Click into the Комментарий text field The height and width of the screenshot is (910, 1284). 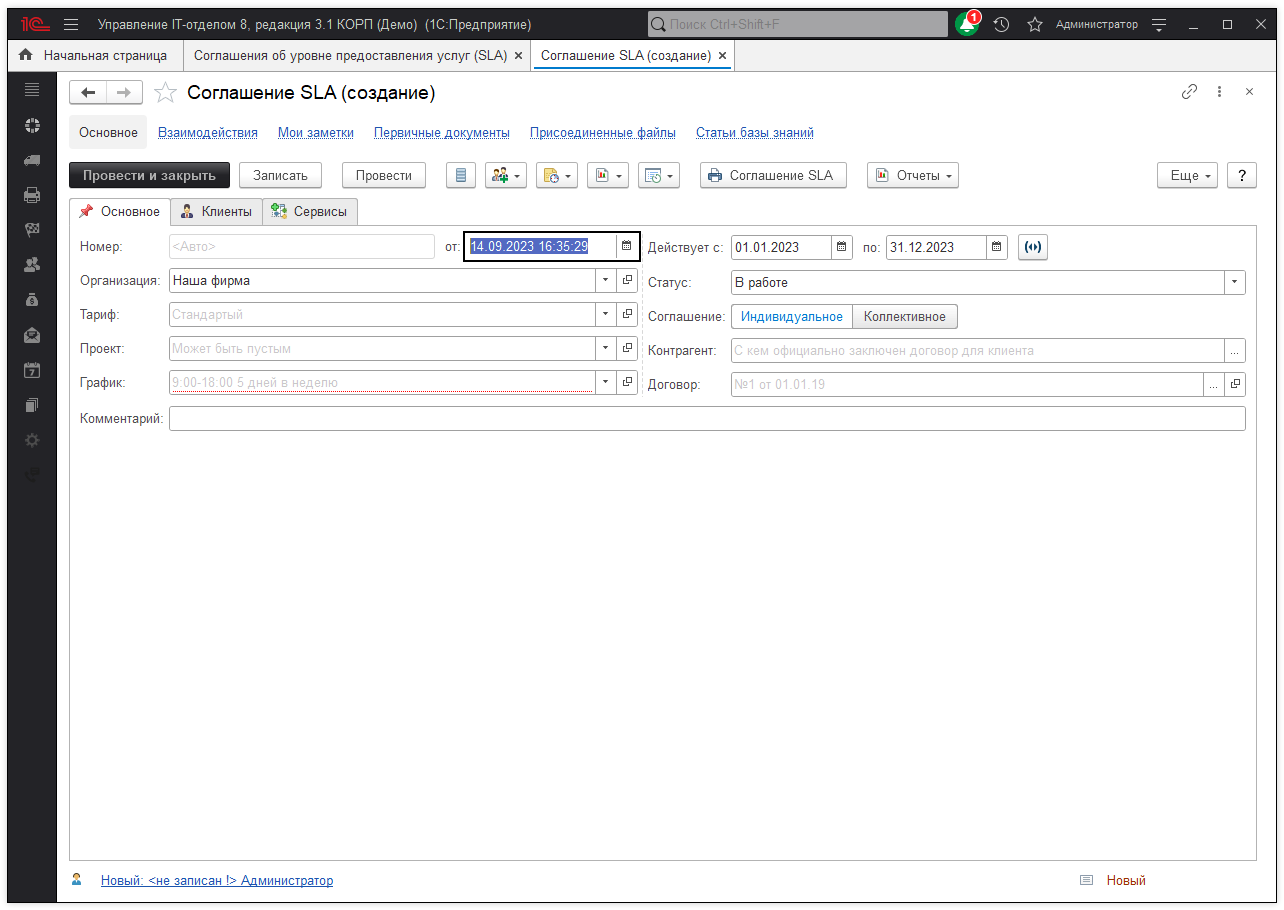click(x=706, y=418)
